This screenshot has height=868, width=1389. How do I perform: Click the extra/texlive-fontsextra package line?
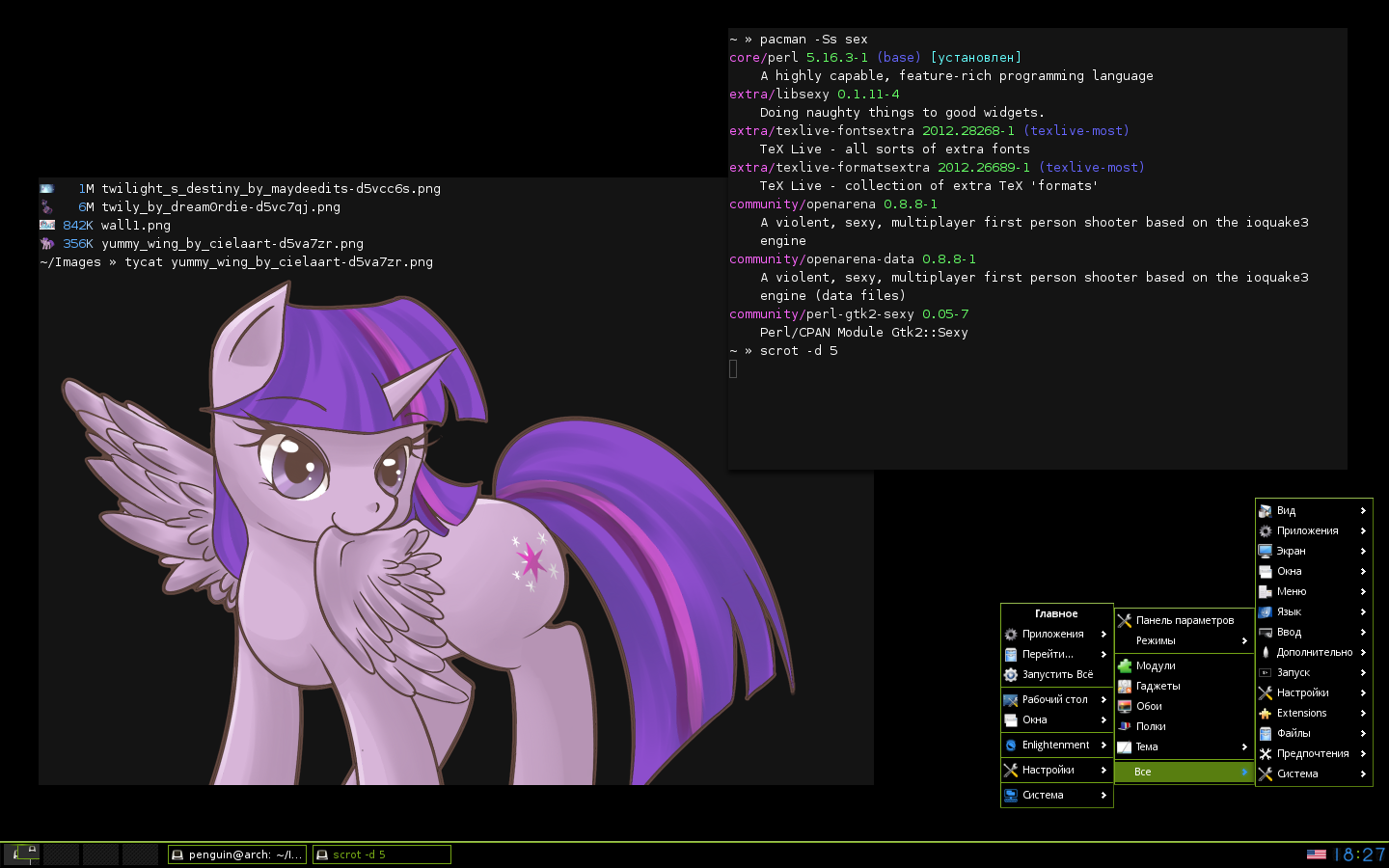(929, 131)
